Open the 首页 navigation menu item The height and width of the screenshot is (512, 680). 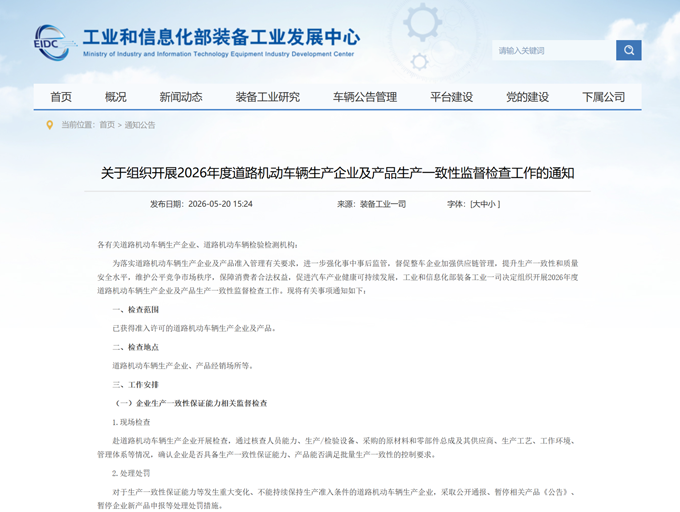(61, 97)
